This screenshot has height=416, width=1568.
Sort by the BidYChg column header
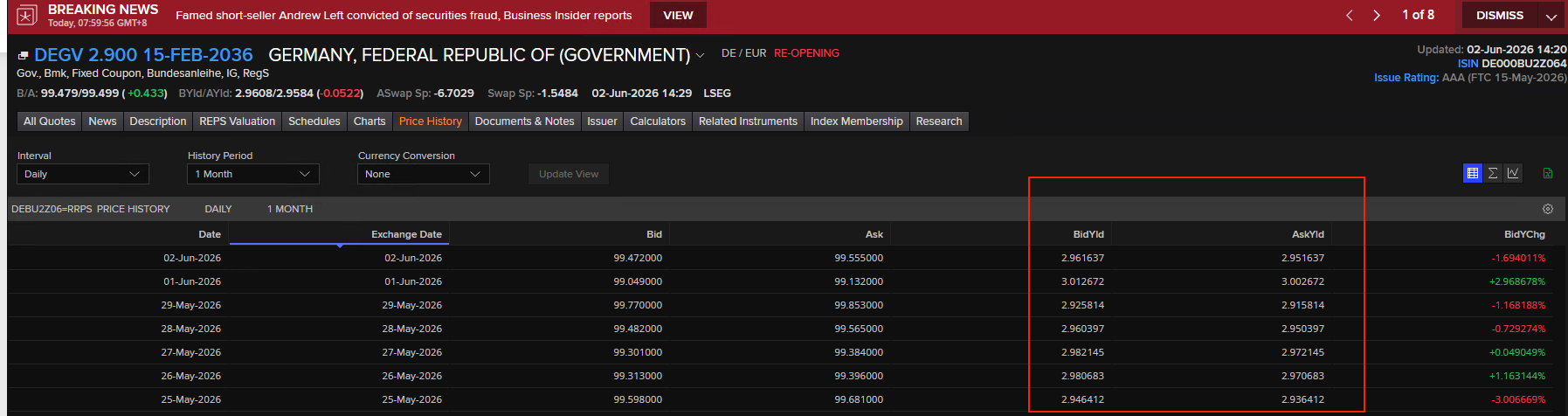coord(1524,234)
